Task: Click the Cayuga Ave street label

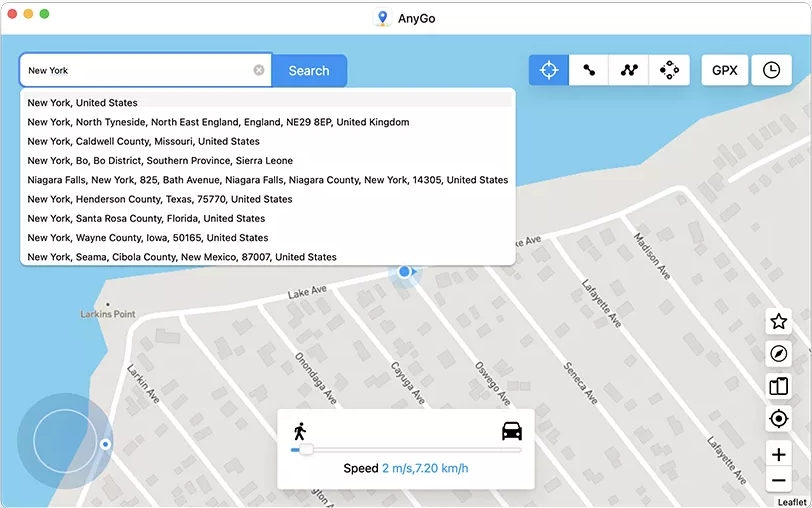Action: click(x=408, y=383)
